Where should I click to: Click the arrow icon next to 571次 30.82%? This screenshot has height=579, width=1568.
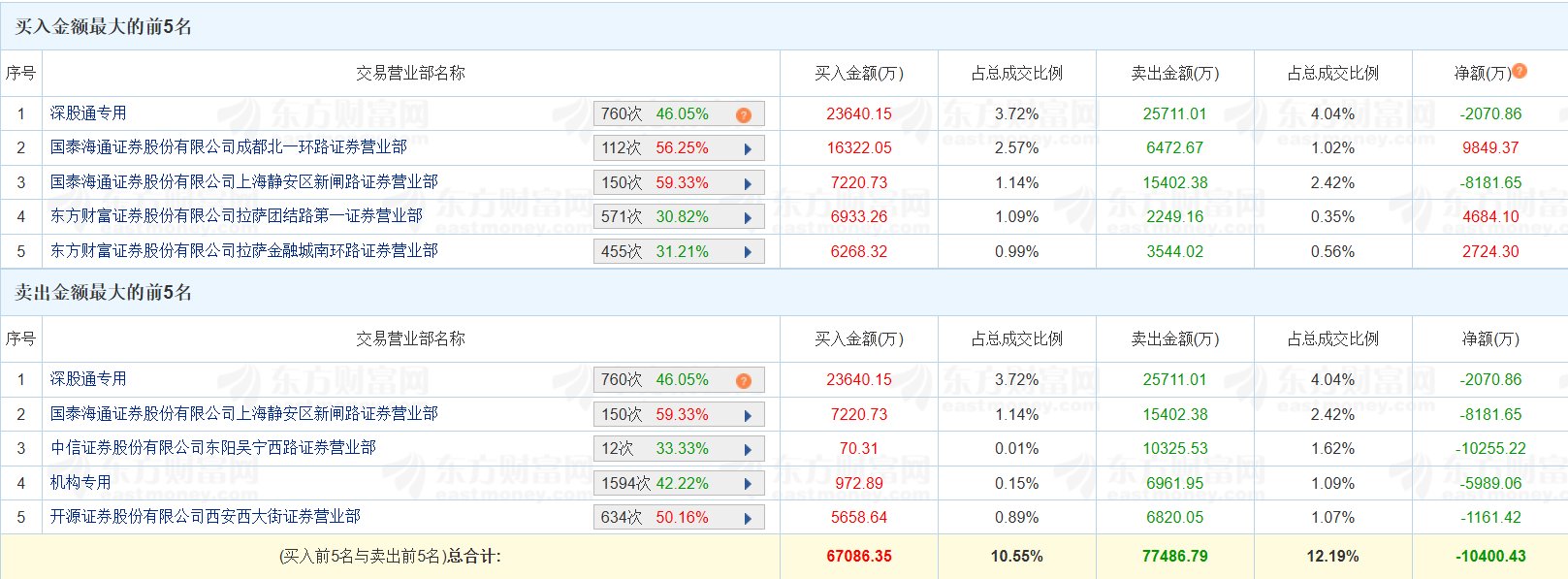pyautogui.click(x=748, y=218)
